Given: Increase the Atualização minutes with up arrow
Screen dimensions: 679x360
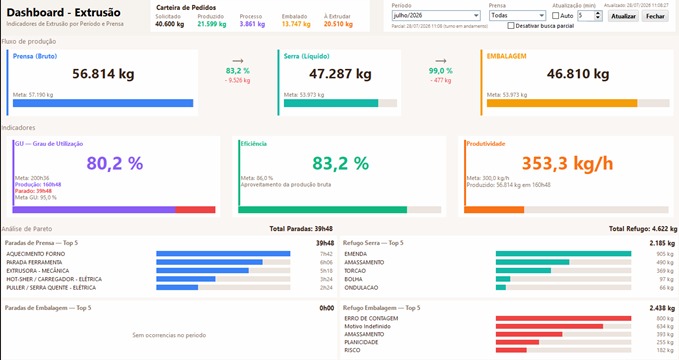Looking at the screenshot, I should 598,13.
